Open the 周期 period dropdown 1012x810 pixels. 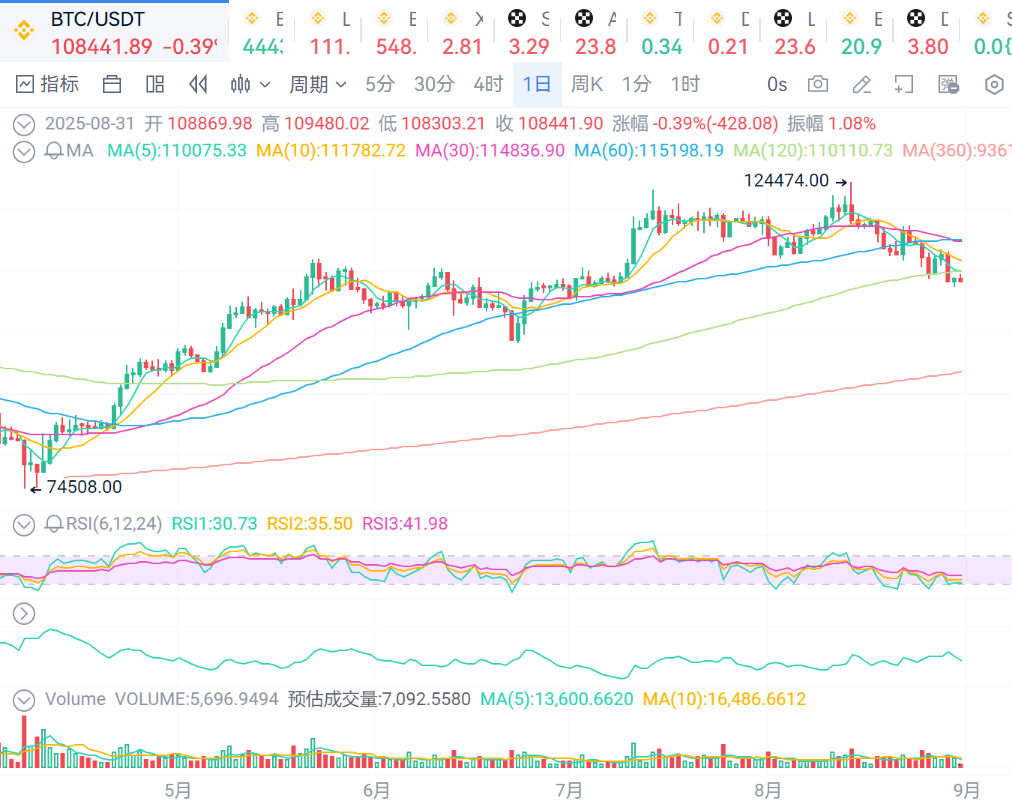(318, 85)
